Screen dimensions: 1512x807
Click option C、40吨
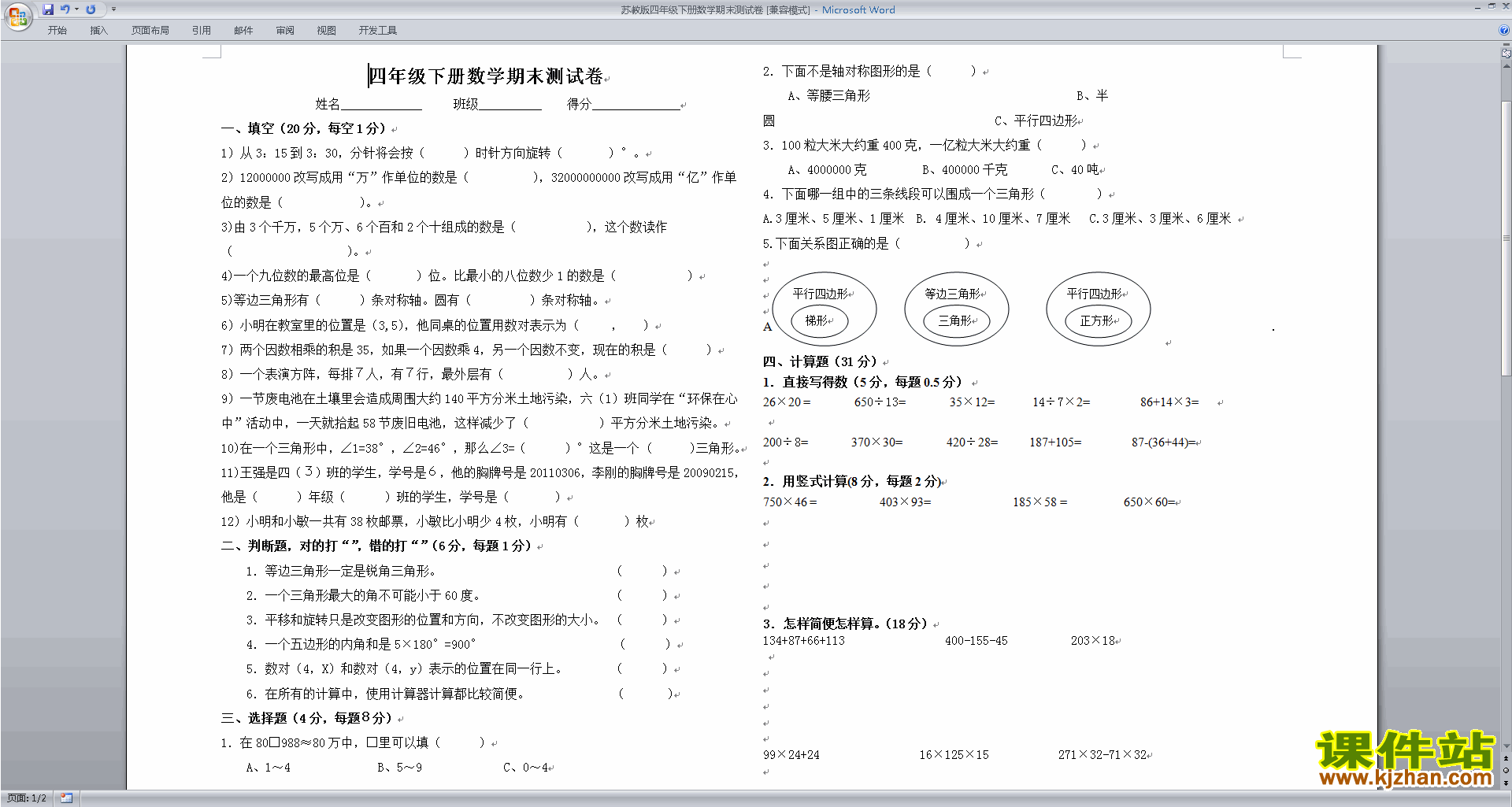pos(1076,170)
